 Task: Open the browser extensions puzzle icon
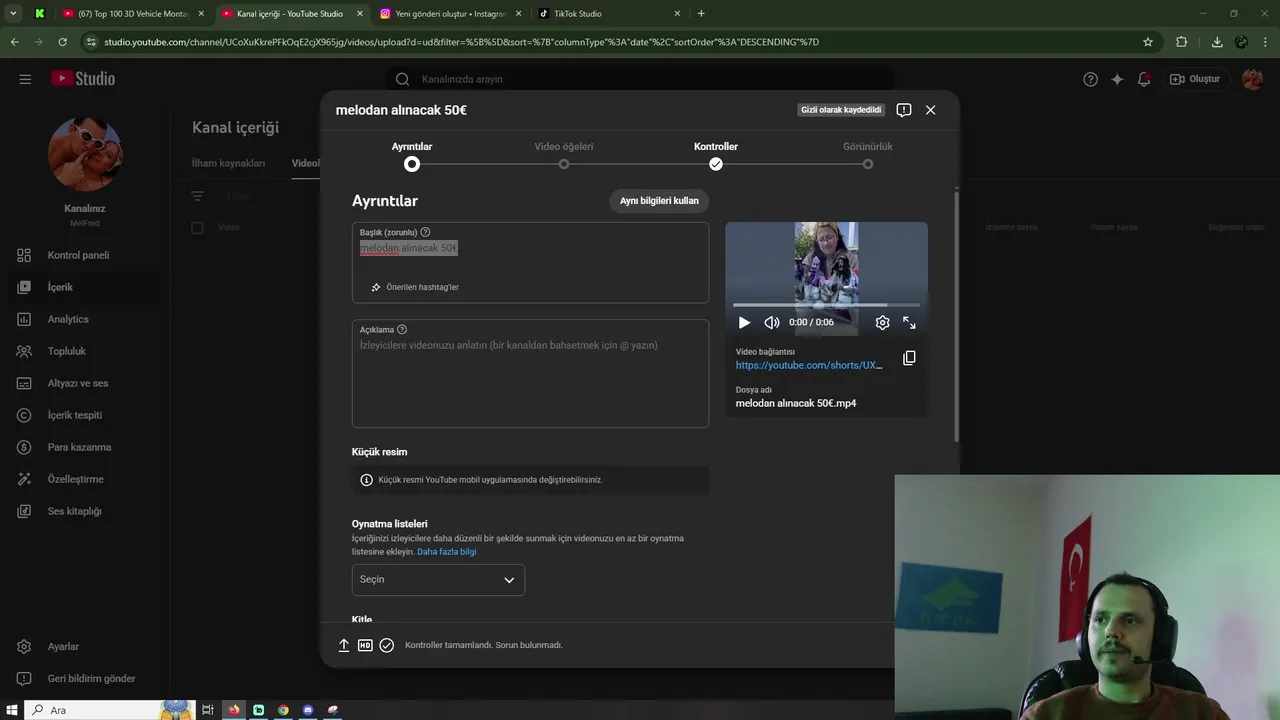pyautogui.click(x=1182, y=42)
